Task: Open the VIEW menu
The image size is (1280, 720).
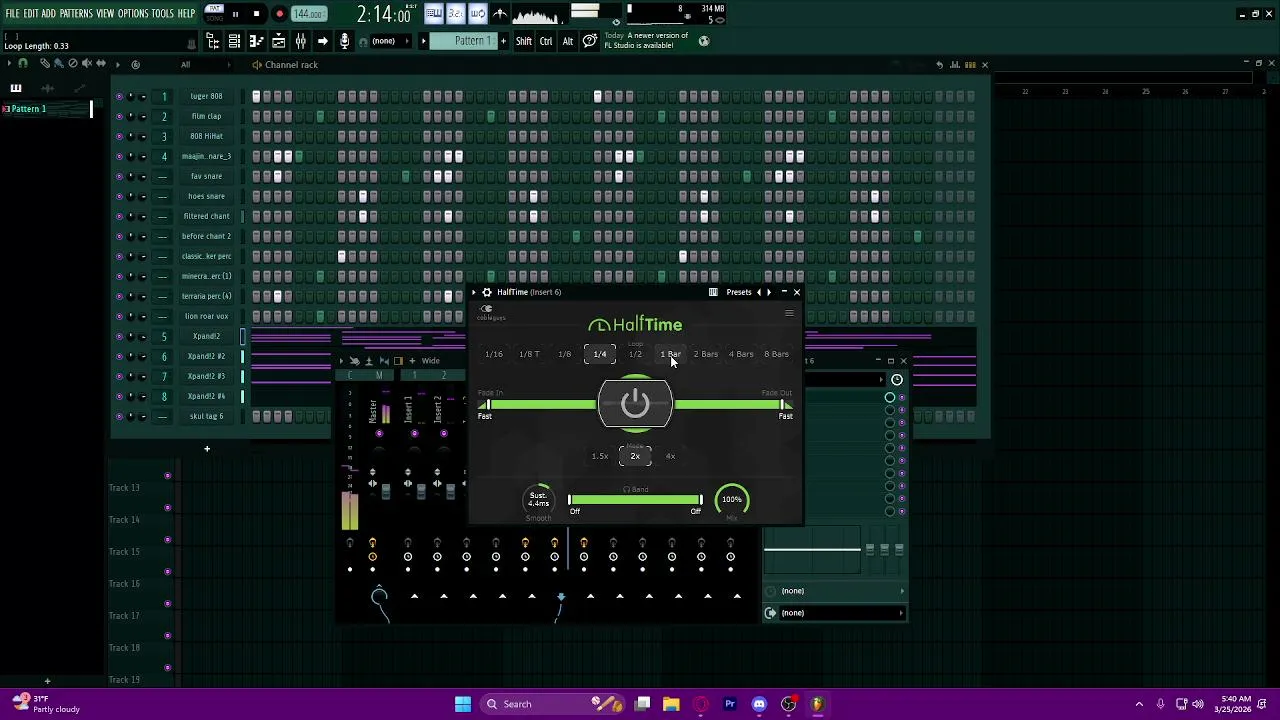Action: pyautogui.click(x=105, y=14)
